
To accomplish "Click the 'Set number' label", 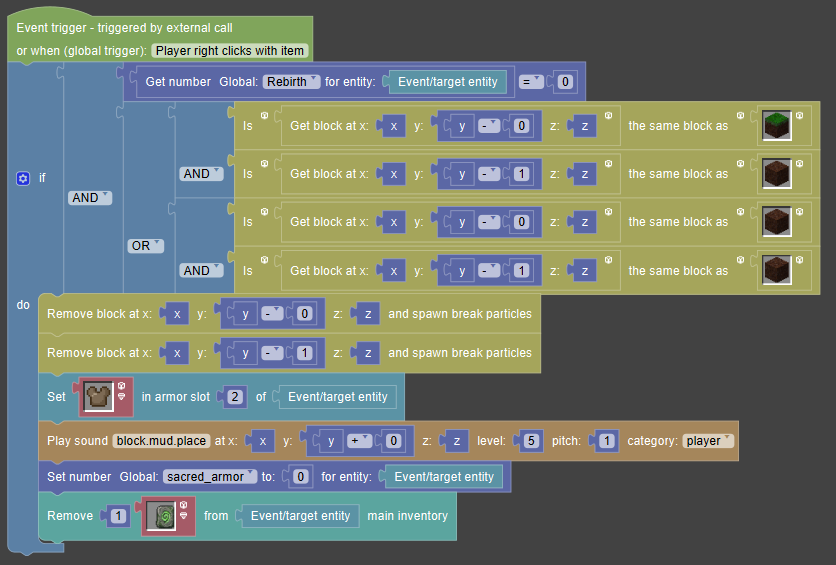I will click(79, 477).
